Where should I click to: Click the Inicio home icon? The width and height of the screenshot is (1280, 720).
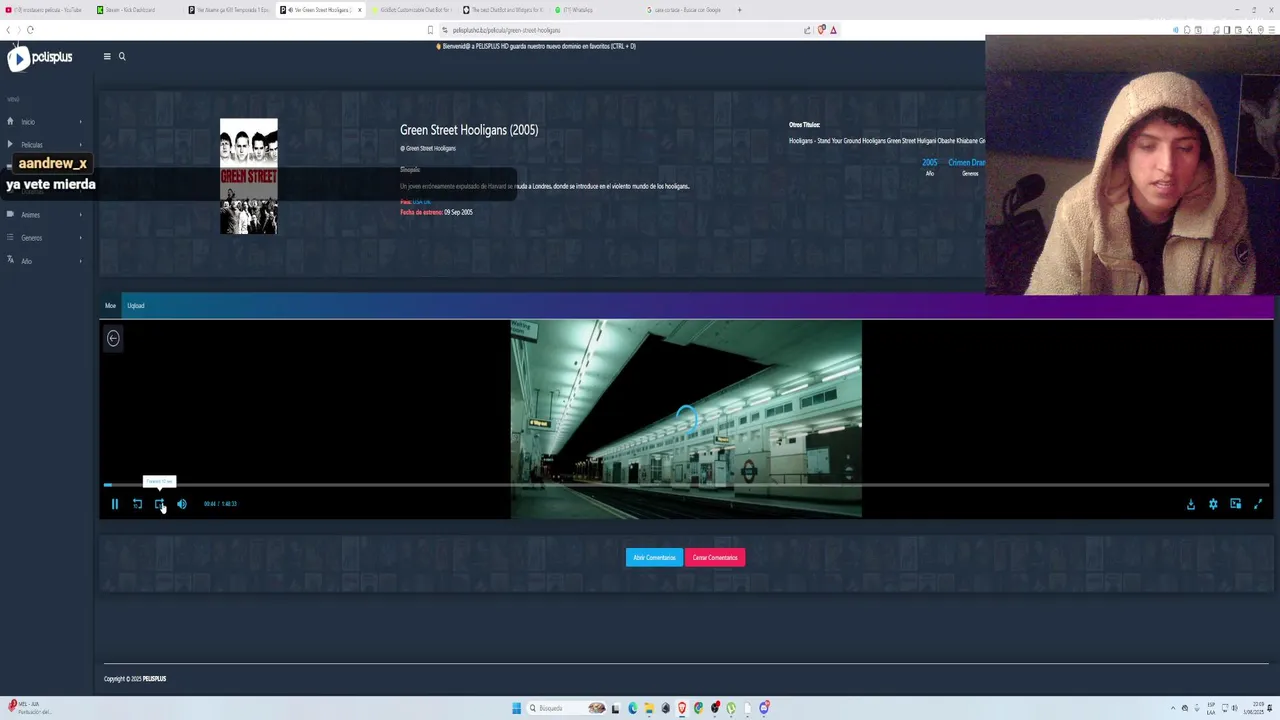click(x=10, y=122)
